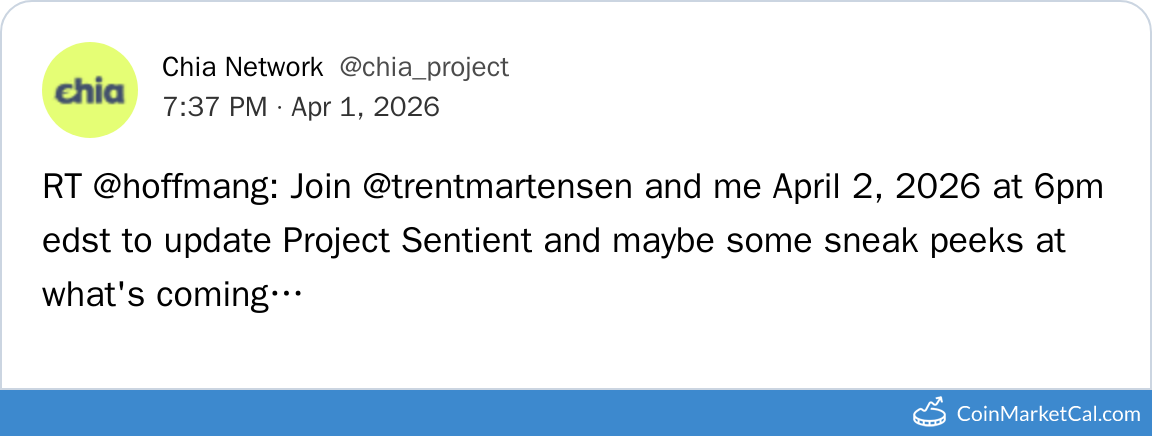Click the 7:37 PM time text
Viewport: 1152px width, 436px height.
[x=214, y=107]
